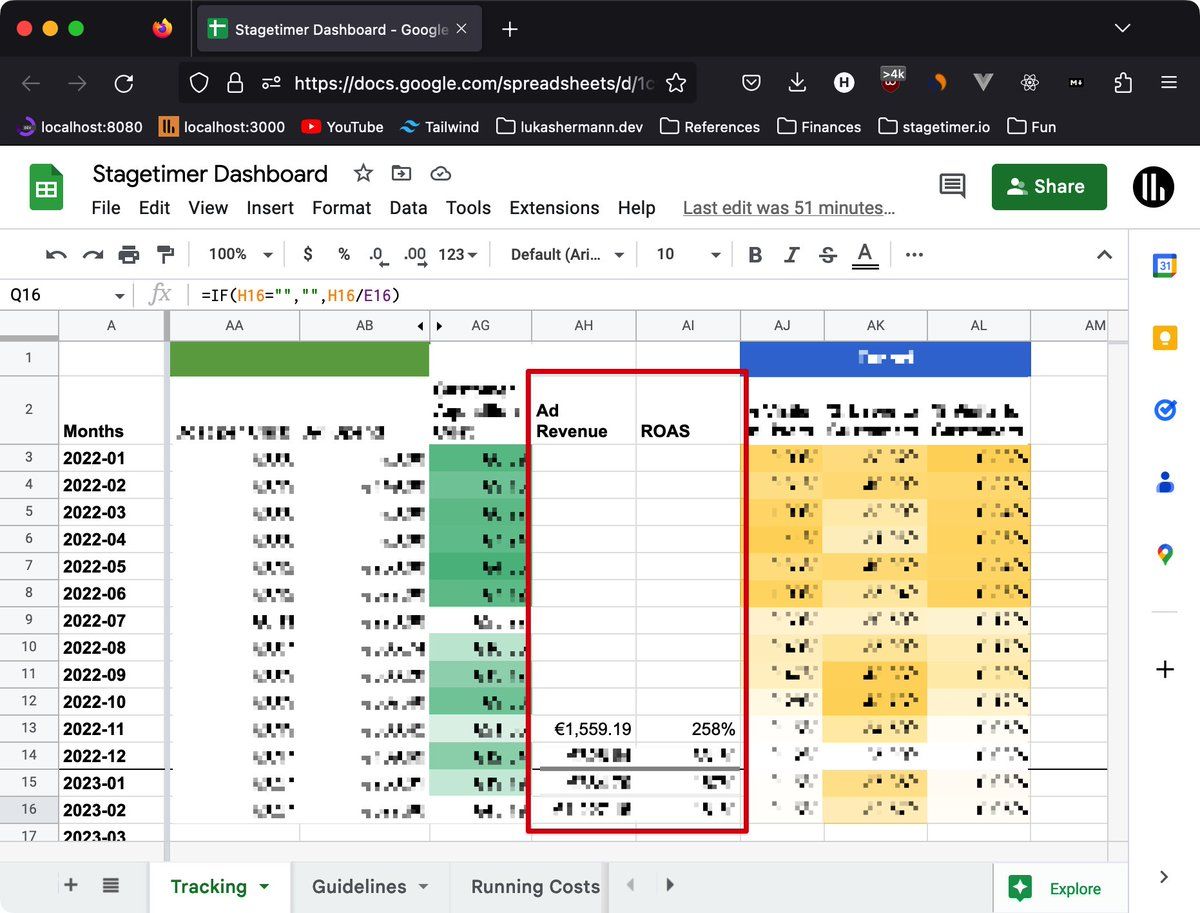
Task: Click the Print icon
Action: tap(129, 255)
